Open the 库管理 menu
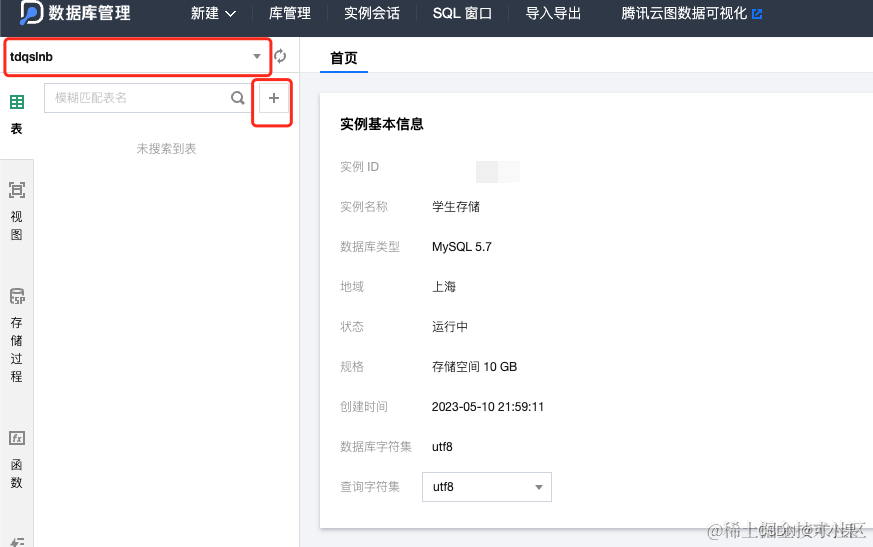873x547 pixels. pos(290,13)
